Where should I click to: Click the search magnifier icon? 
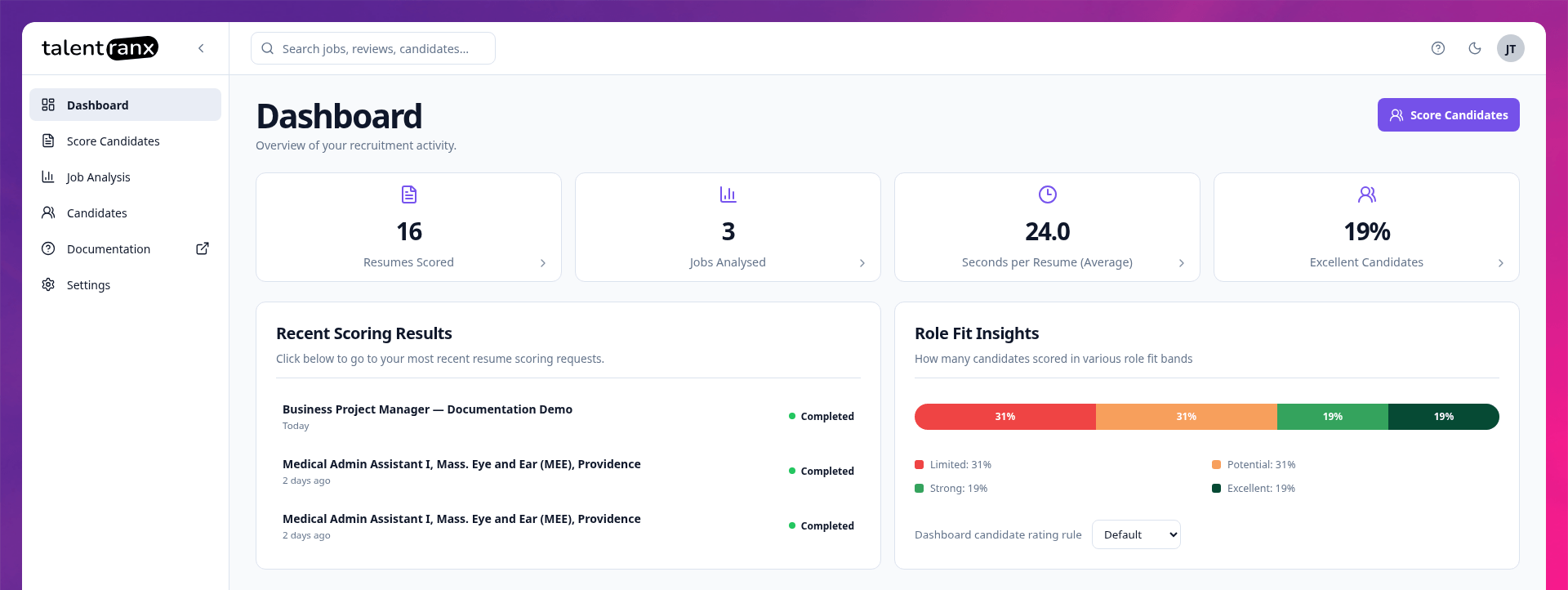tap(267, 48)
